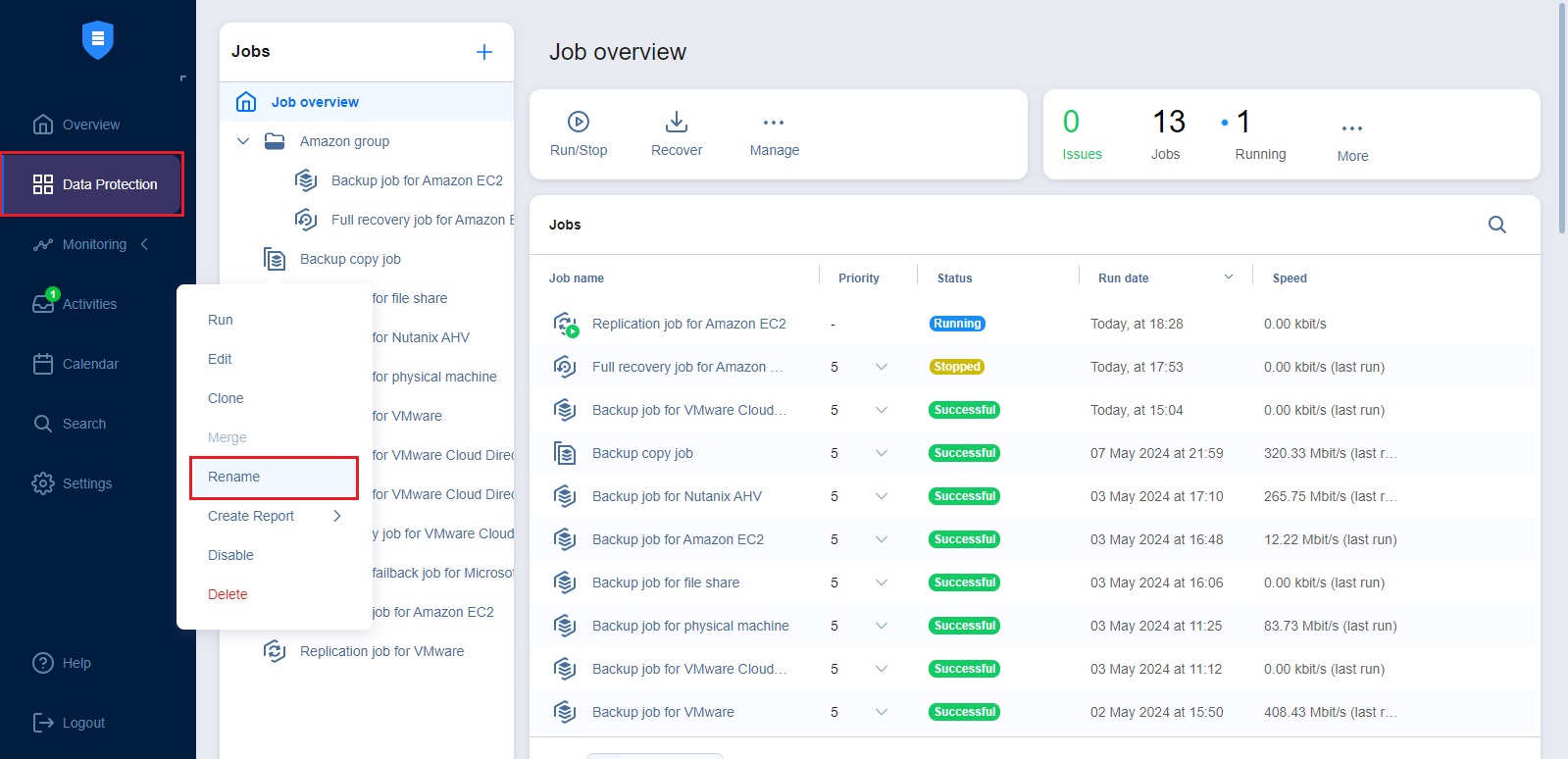Open Activities in the left sidebar
This screenshot has height=759, width=1568.
coord(88,304)
